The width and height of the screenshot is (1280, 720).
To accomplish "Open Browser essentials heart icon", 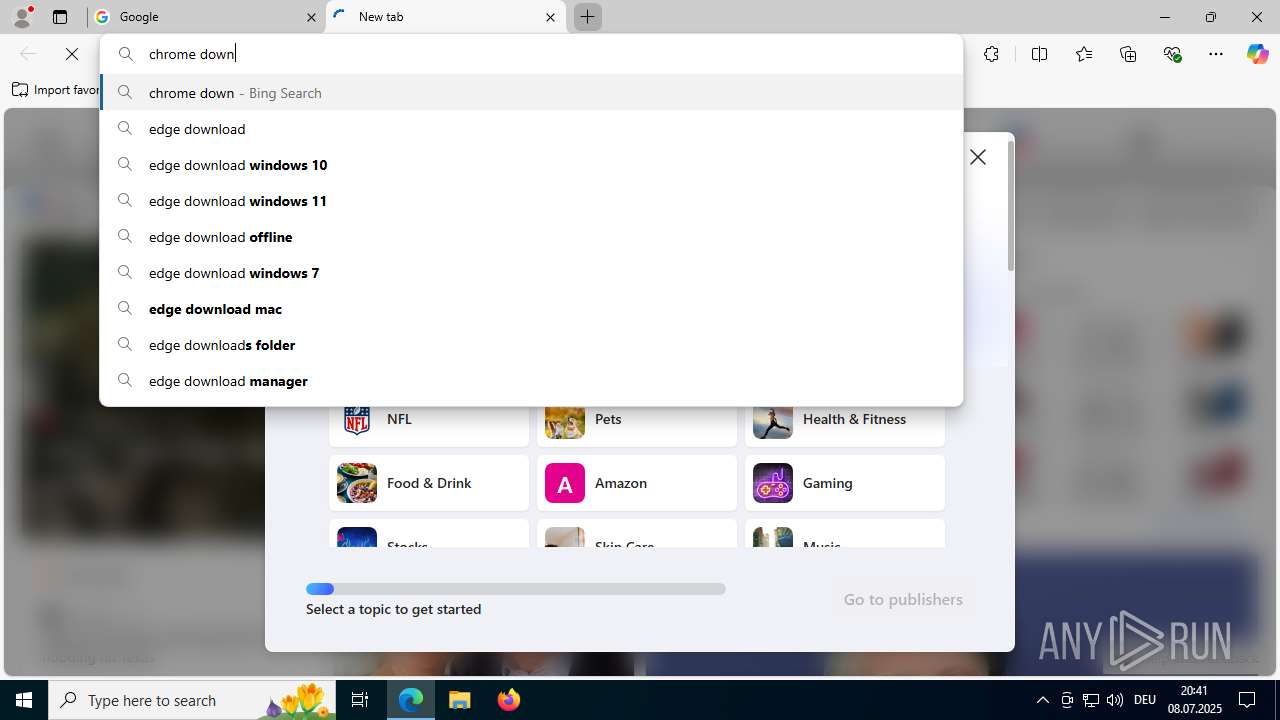I will pyautogui.click(x=1172, y=54).
